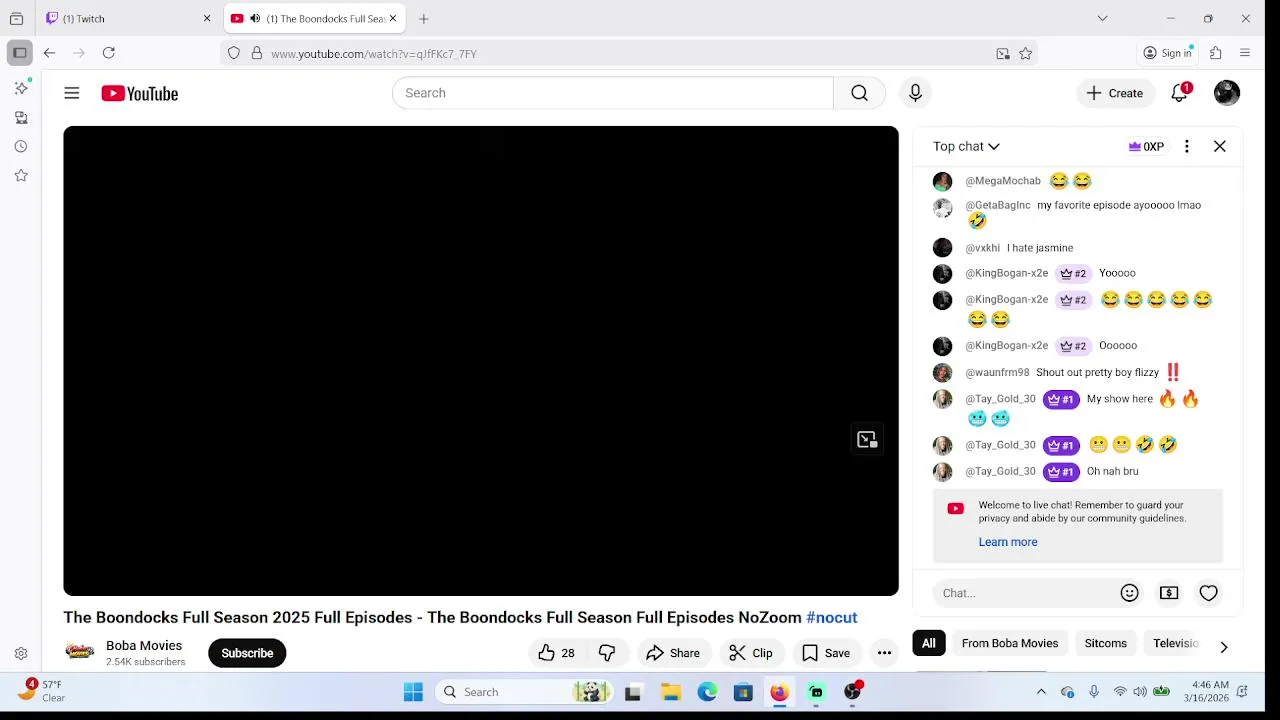Go back to previous page

(x=49, y=53)
